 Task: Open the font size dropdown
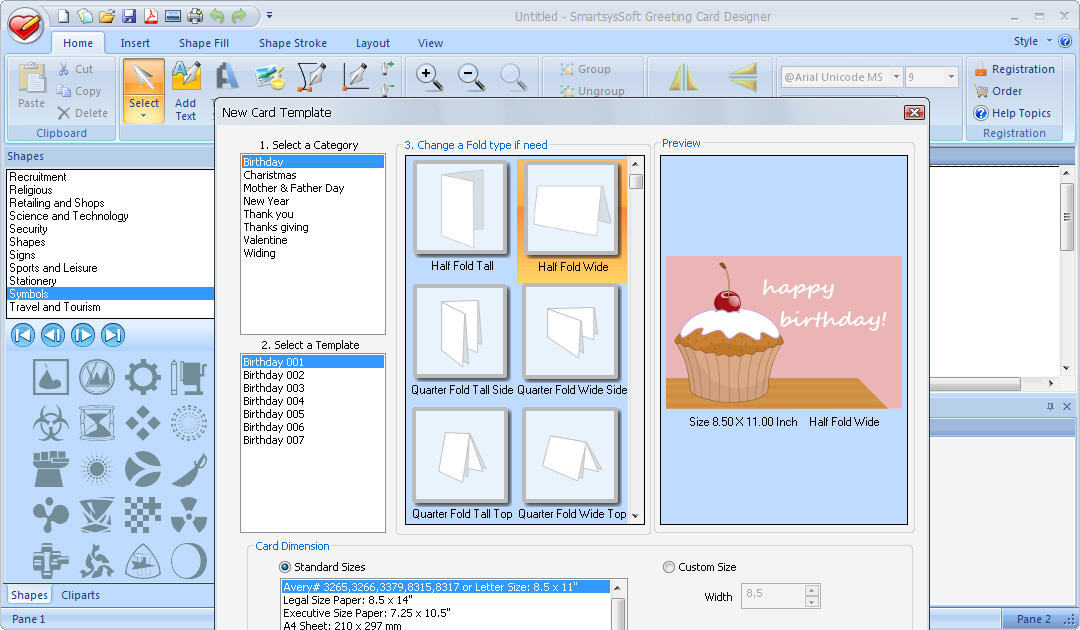pos(949,76)
